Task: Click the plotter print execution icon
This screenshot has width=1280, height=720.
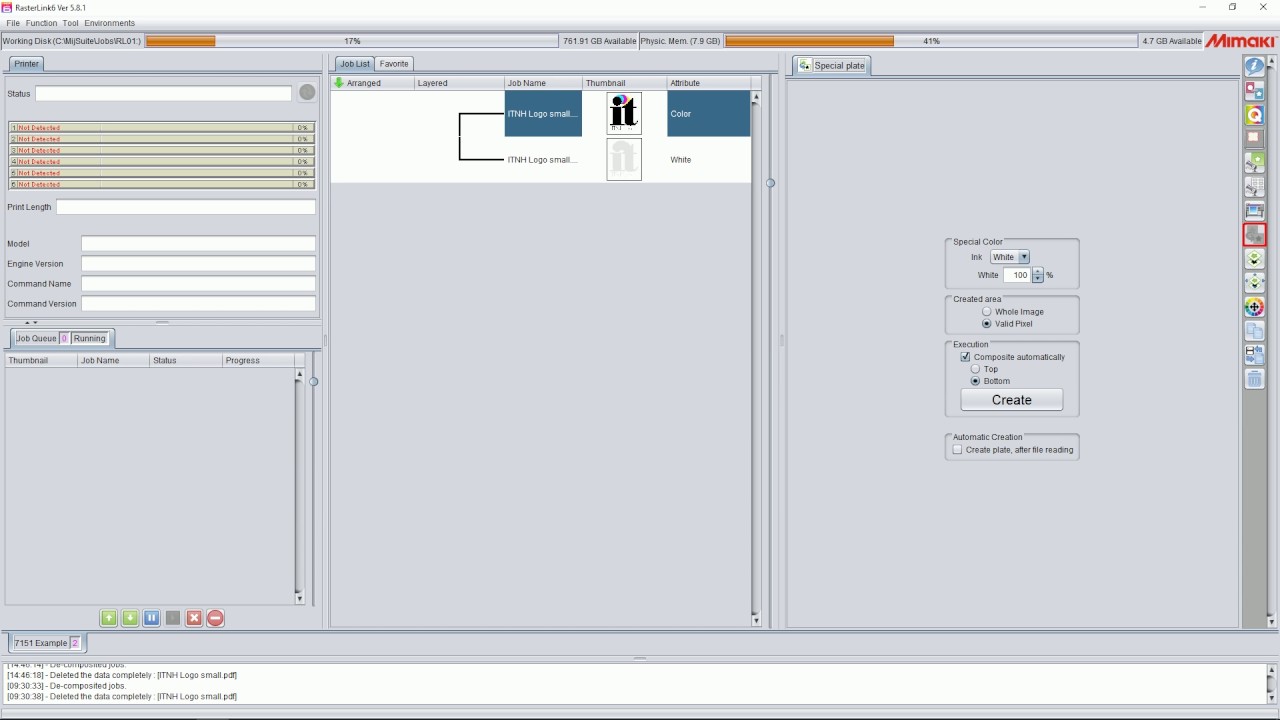Action: [1254, 211]
